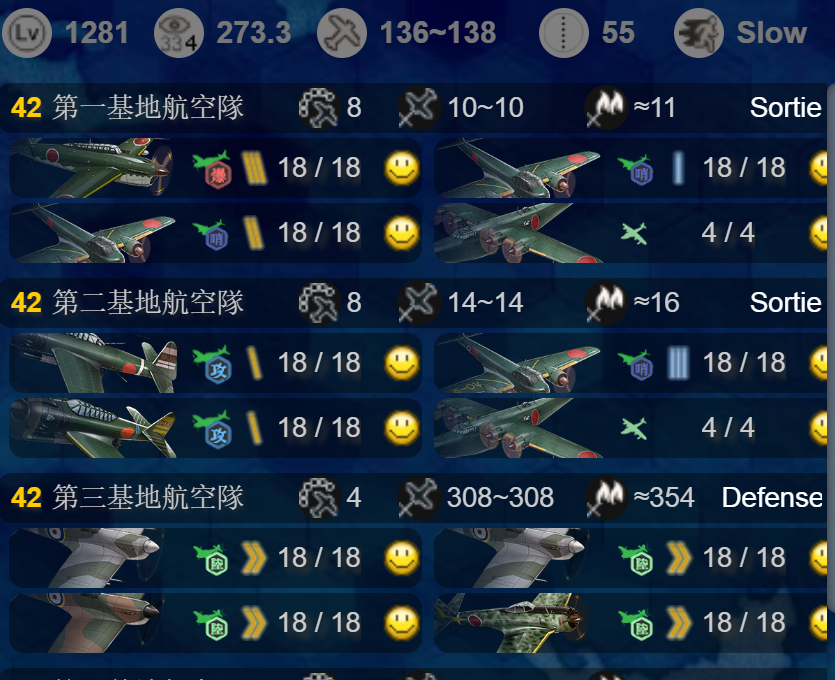Viewport: 835px width, 680px height.
Task: Click third air base high-altitude defense icon
Action: click(605, 497)
